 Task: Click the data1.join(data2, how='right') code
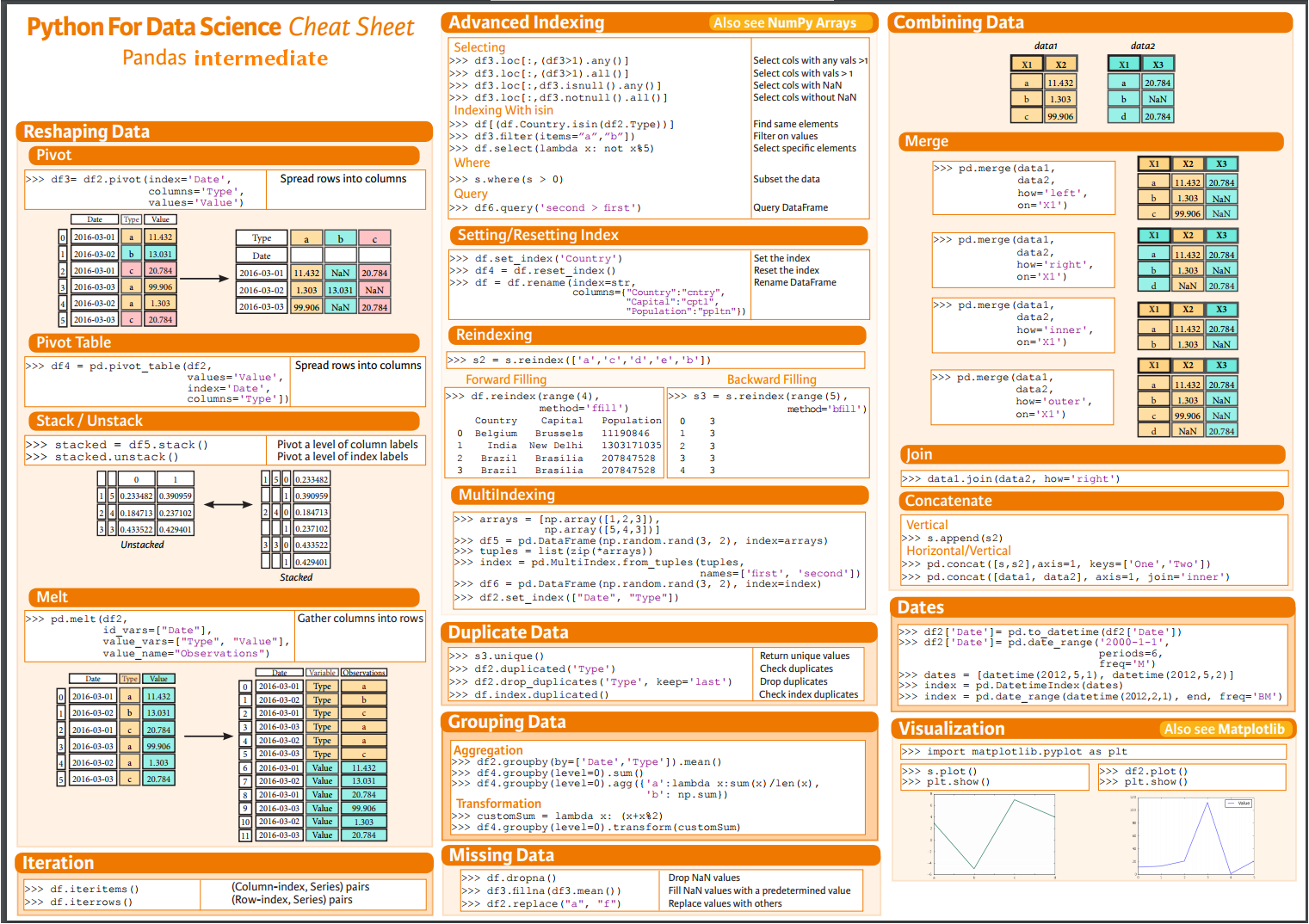(1010, 478)
